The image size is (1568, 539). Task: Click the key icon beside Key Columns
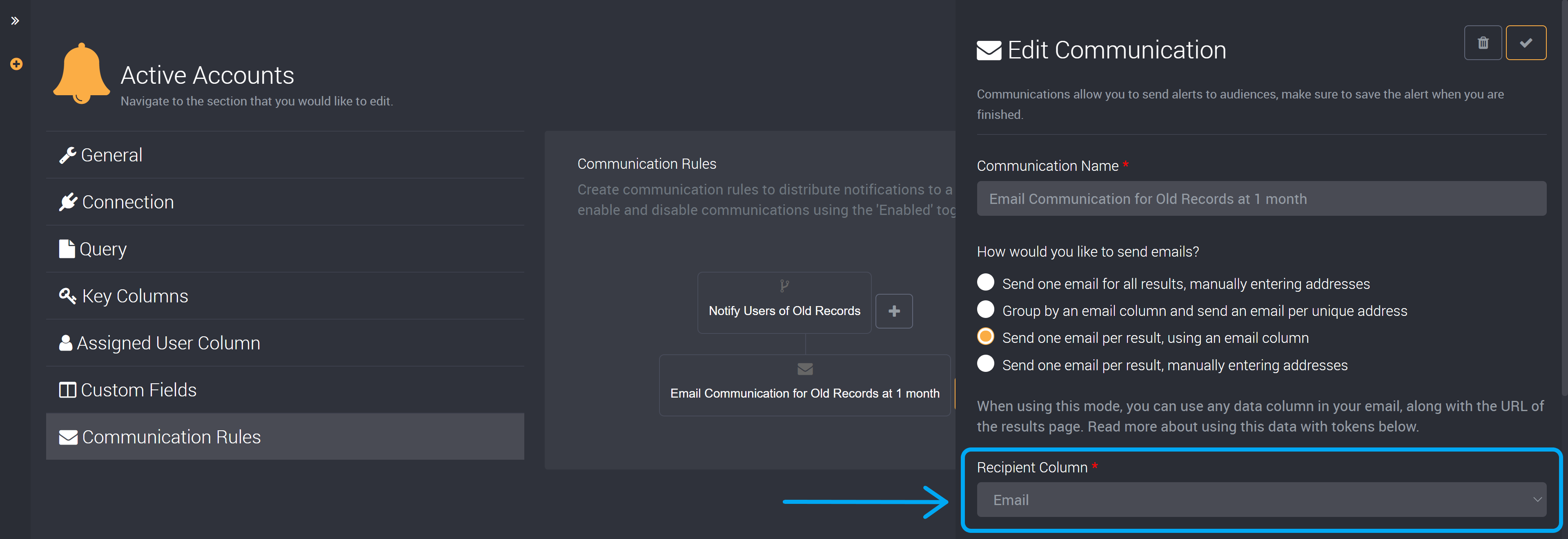coord(67,296)
